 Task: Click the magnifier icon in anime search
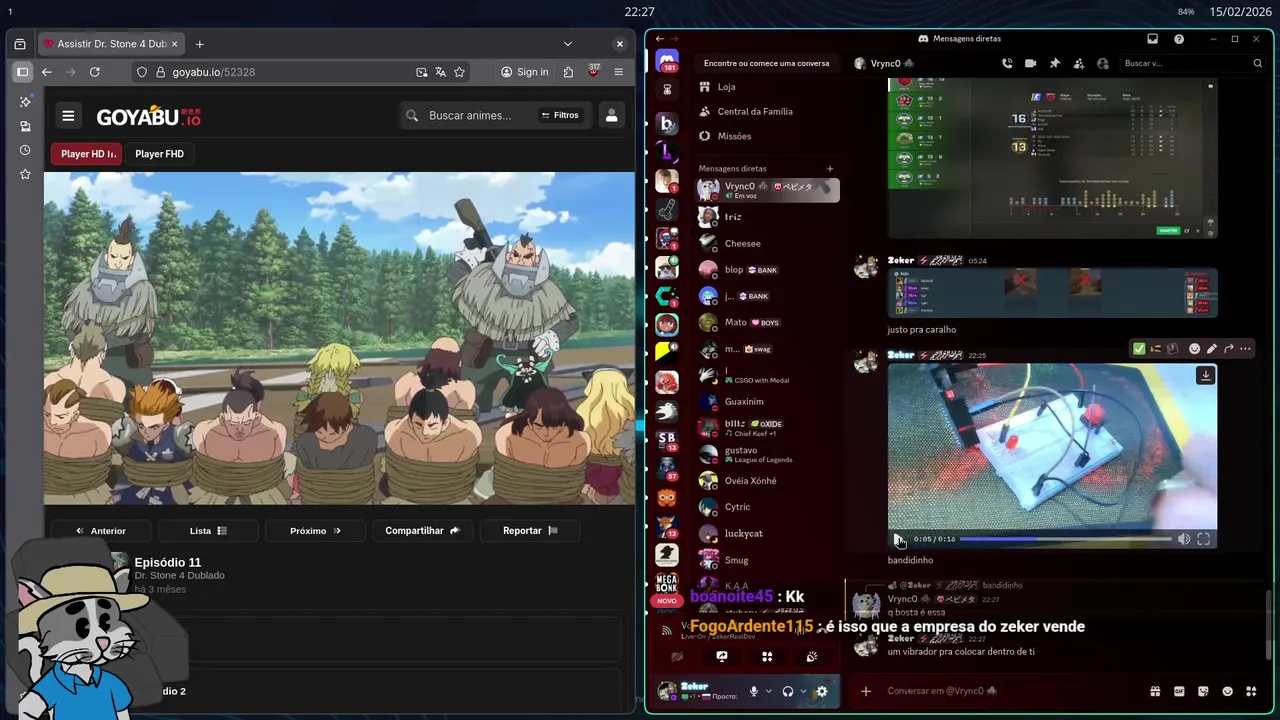click(412, 116)
